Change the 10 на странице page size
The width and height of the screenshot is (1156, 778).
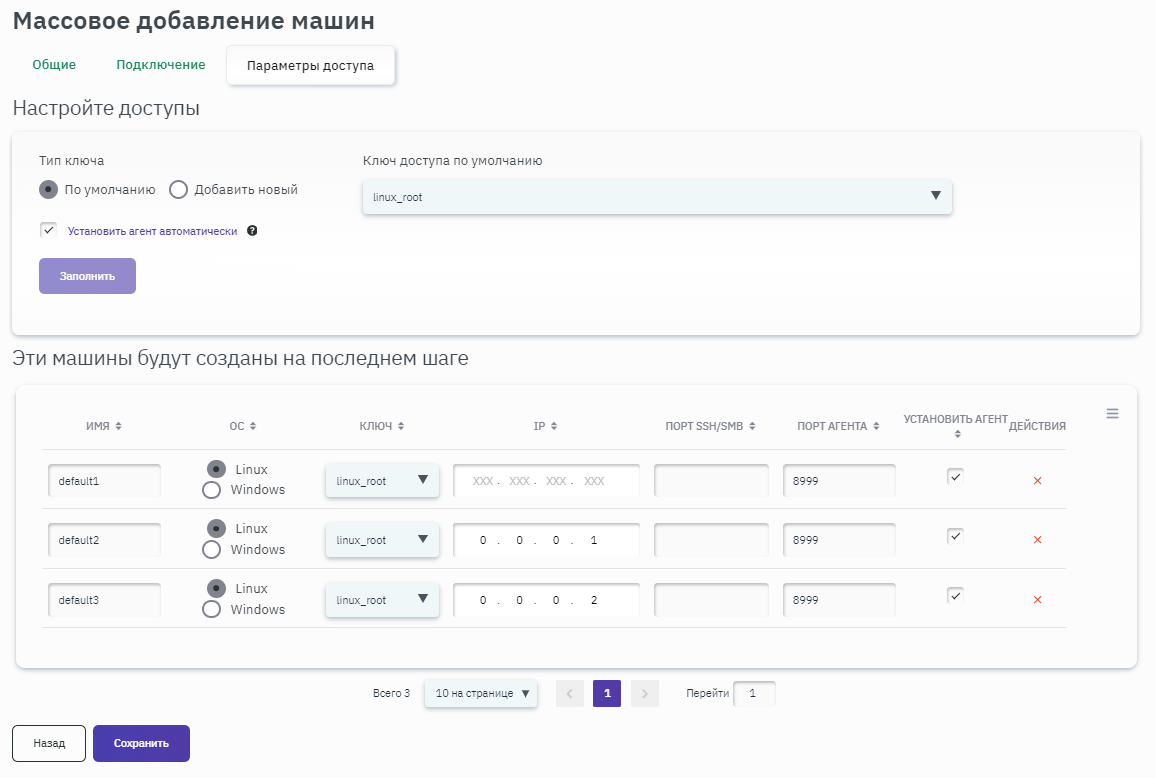(x=481, y=693)
